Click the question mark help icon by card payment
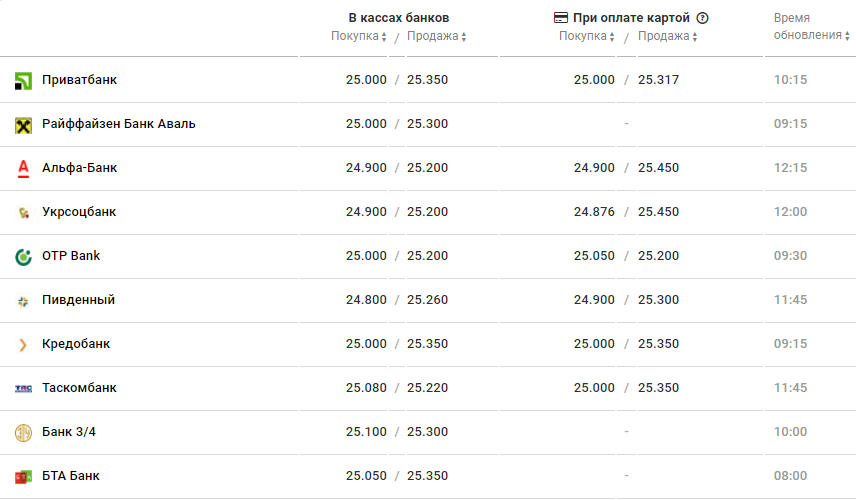Viewport: 856px width, 500px height. [x=702, y=18]
